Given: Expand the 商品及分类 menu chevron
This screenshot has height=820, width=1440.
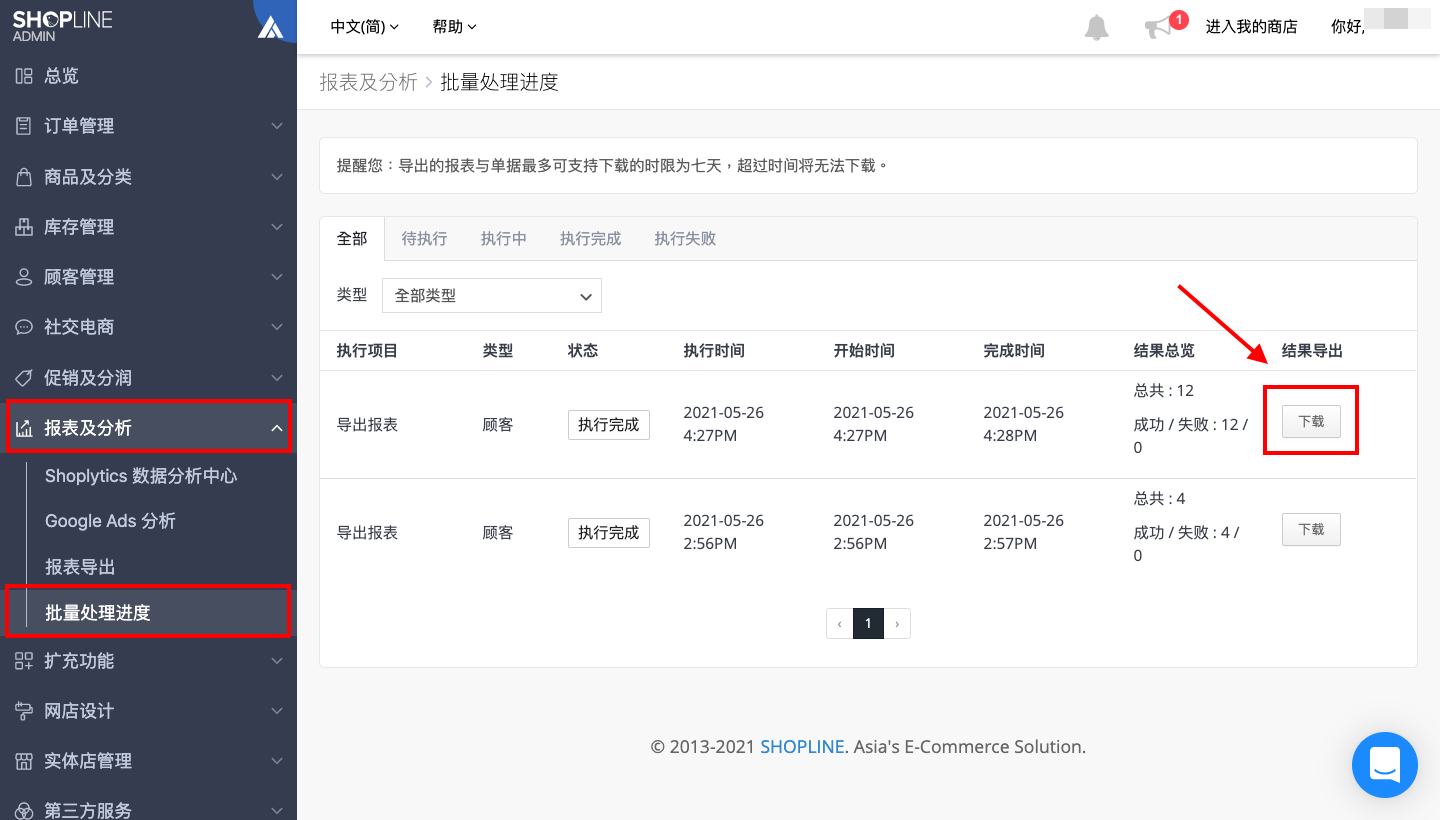Looking at the screenshot, I should click(277, 177).
